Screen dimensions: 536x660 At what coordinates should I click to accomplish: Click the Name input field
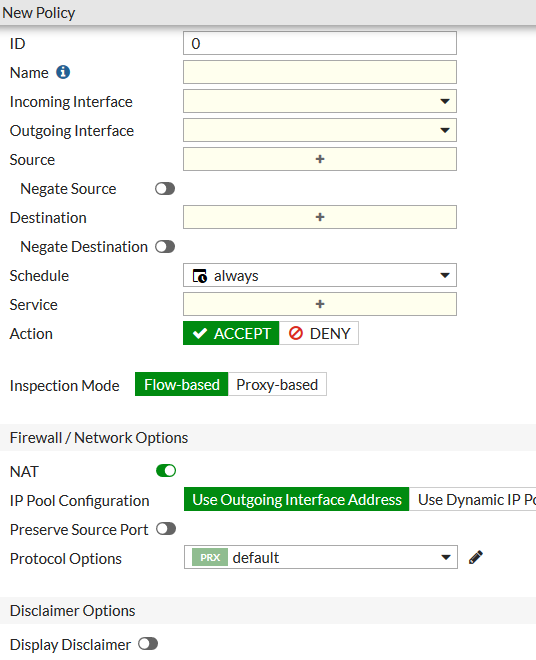tap(320, 72)
